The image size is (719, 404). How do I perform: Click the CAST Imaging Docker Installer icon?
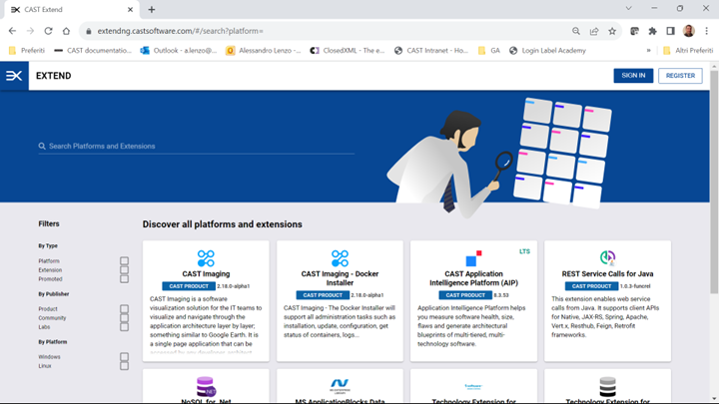pos(340,258)
